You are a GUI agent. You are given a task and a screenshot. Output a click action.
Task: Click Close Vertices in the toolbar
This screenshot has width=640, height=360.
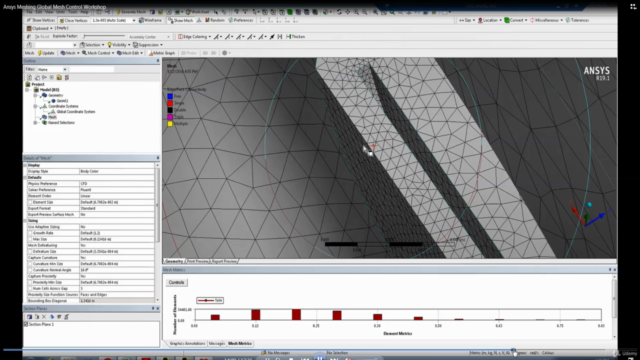pyautogui.click(x=74, y=20)
